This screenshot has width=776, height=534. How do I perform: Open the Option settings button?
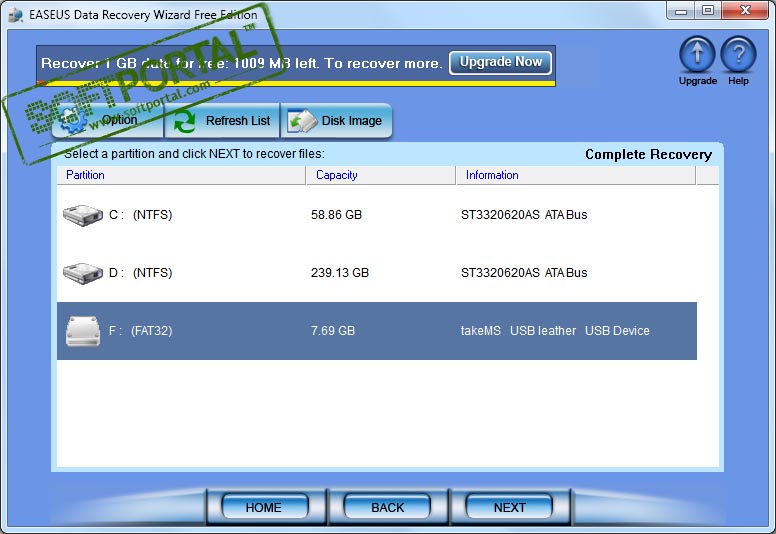click(107, 120)
